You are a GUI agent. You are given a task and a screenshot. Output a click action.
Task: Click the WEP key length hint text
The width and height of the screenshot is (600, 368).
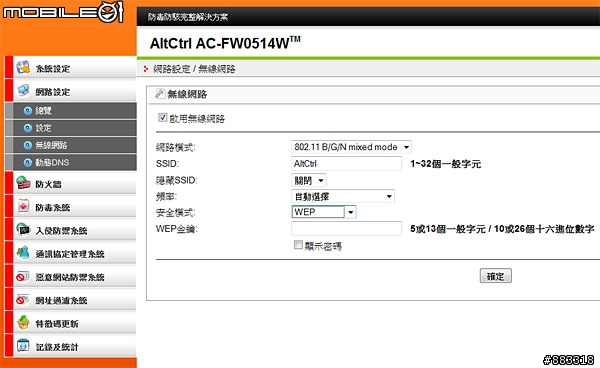click(x=502, y=229)
